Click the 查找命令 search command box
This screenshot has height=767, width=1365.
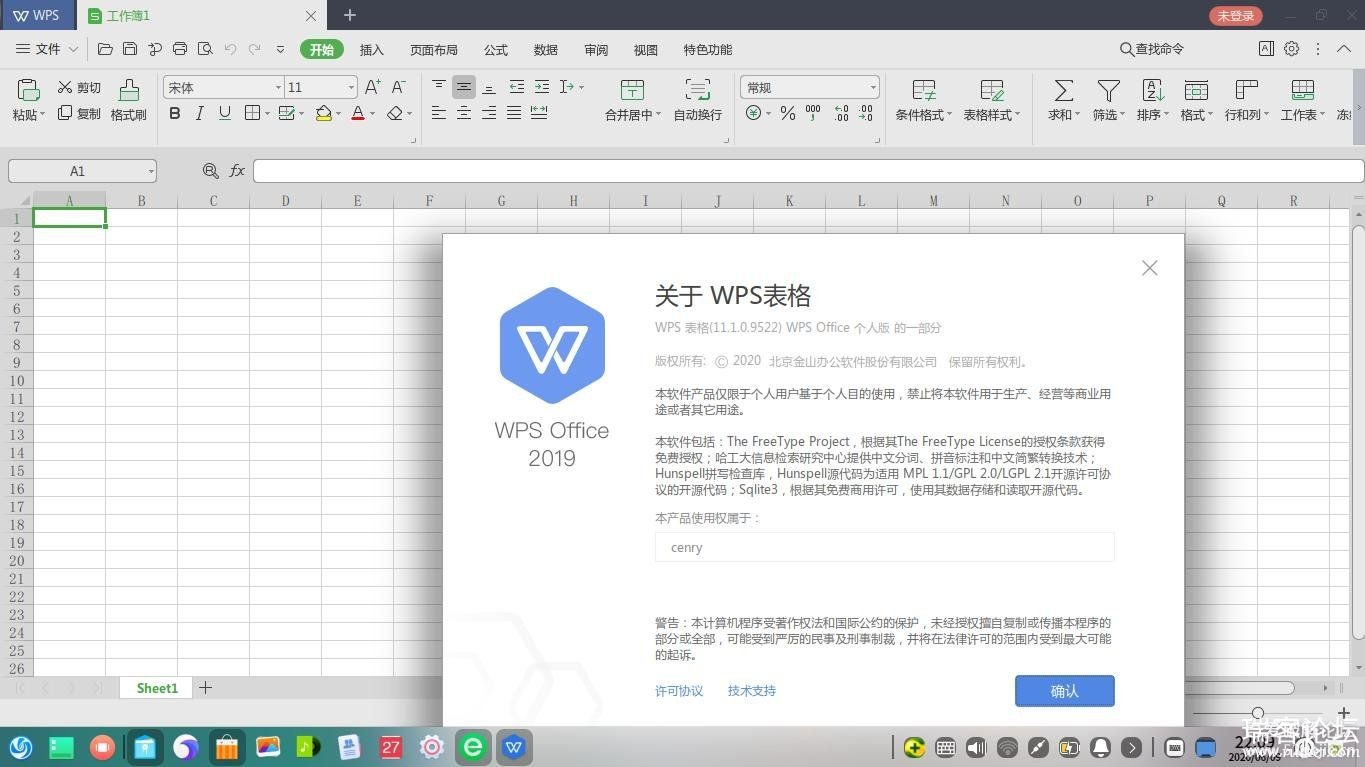(x=1152, y=49)
